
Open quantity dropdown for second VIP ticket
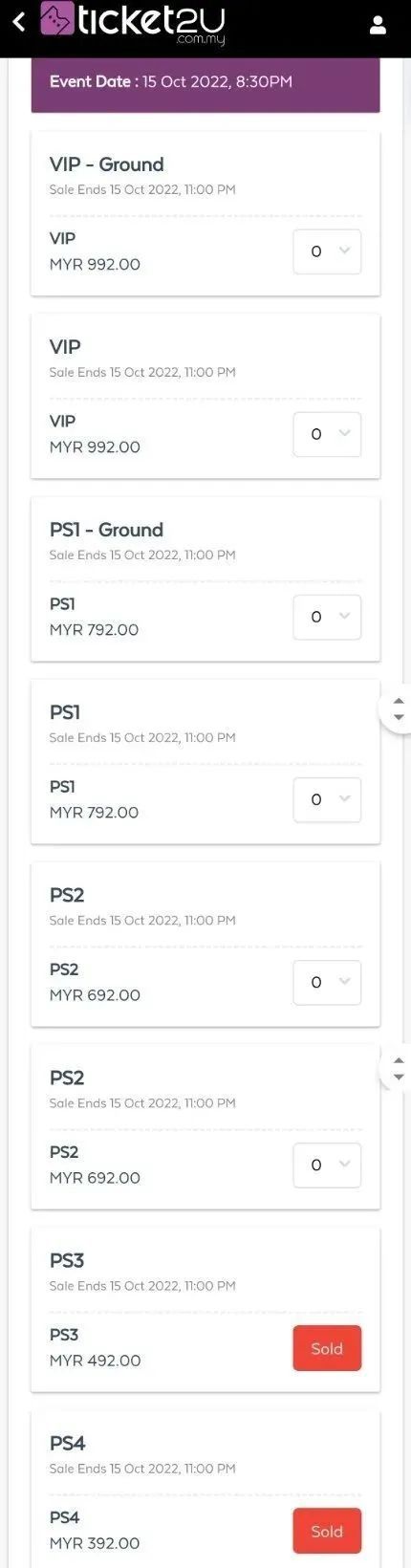click(327, 434)
